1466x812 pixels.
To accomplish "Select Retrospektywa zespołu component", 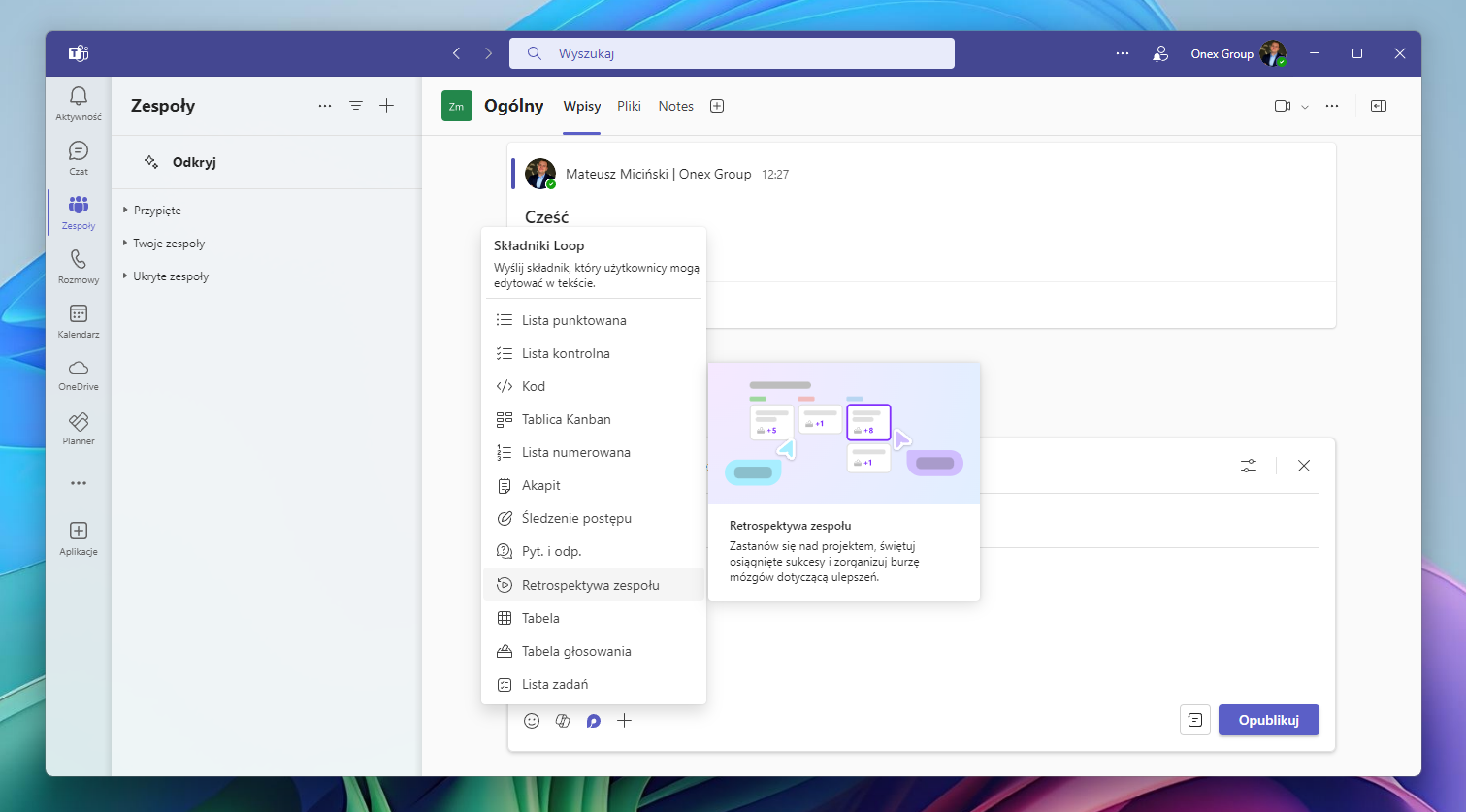I will (593, 585).
